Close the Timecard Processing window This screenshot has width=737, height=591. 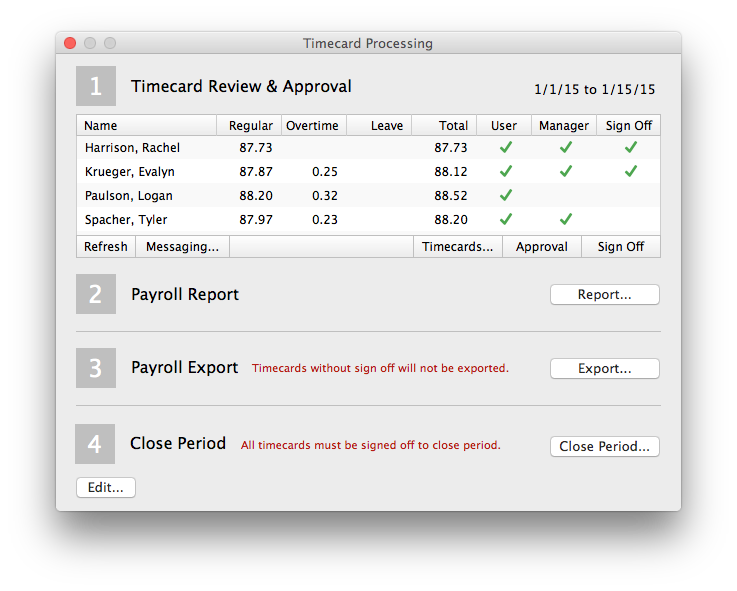click(x=70, y=43)
